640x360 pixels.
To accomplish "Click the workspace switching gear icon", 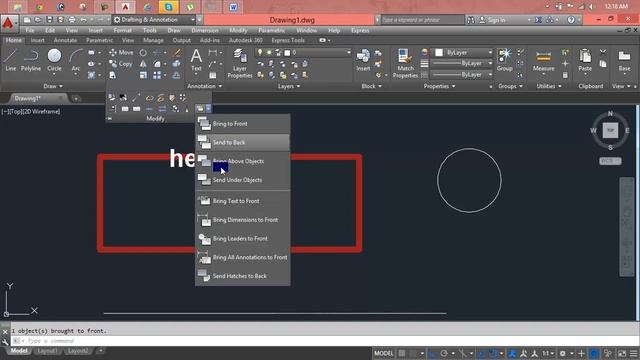I will click(562, 353).
